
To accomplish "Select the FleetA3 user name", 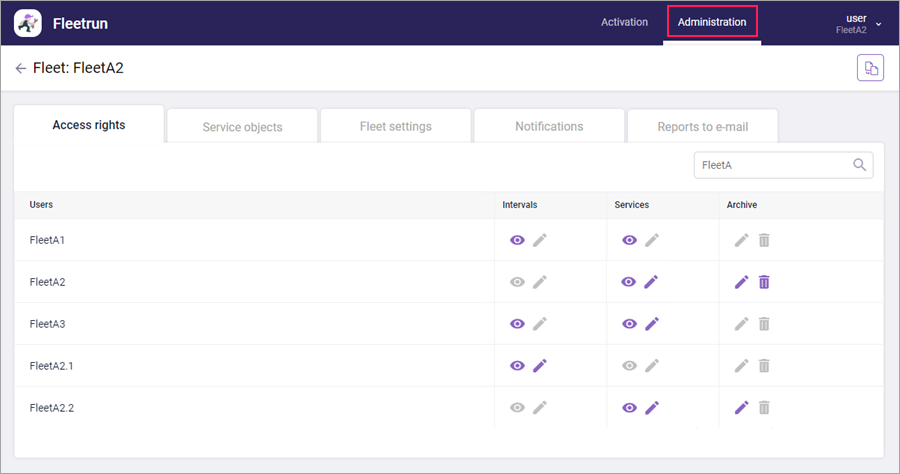I will (x=47, y=324).
